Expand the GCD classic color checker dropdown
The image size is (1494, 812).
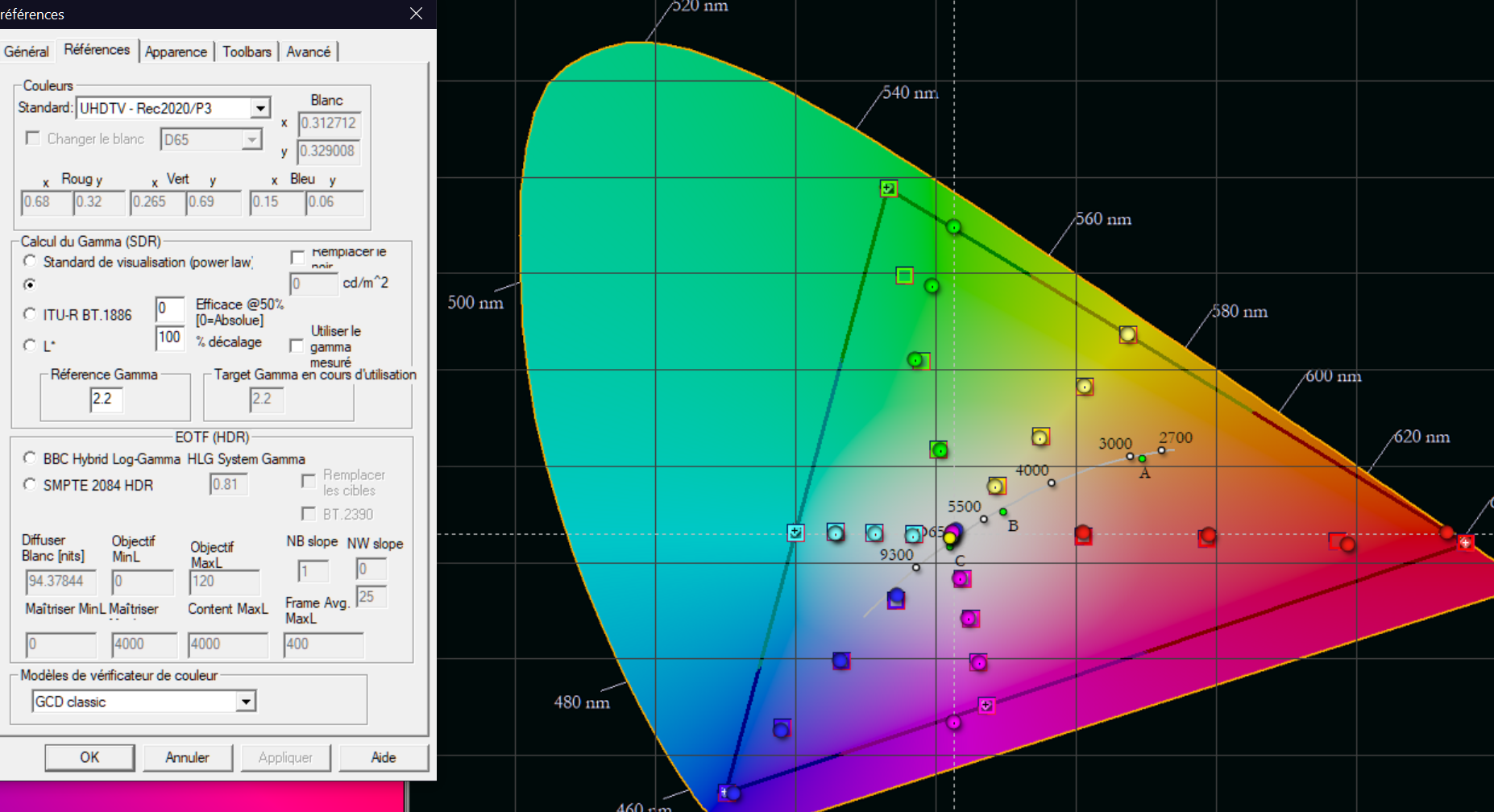[x=246, y=702]
